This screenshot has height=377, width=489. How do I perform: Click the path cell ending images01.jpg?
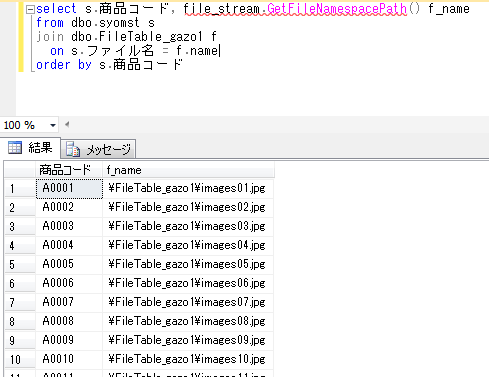(188, 189)
